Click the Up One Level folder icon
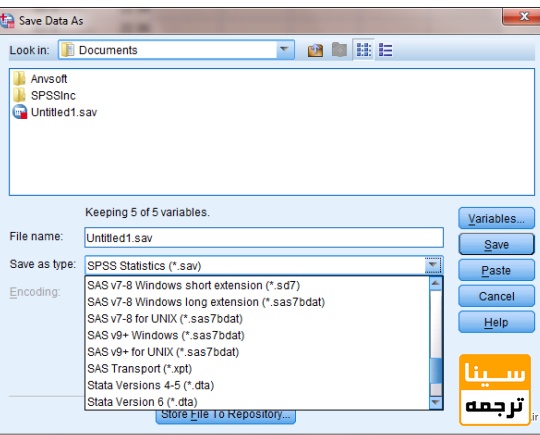The width and height of the screenshot is (540, 435). [315, 50]
